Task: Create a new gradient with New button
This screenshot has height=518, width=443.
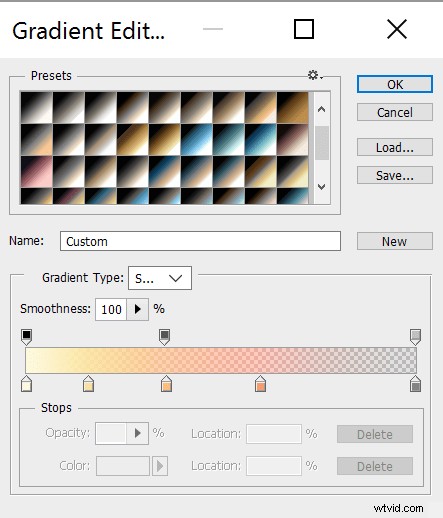Action: tap(395, 241)
